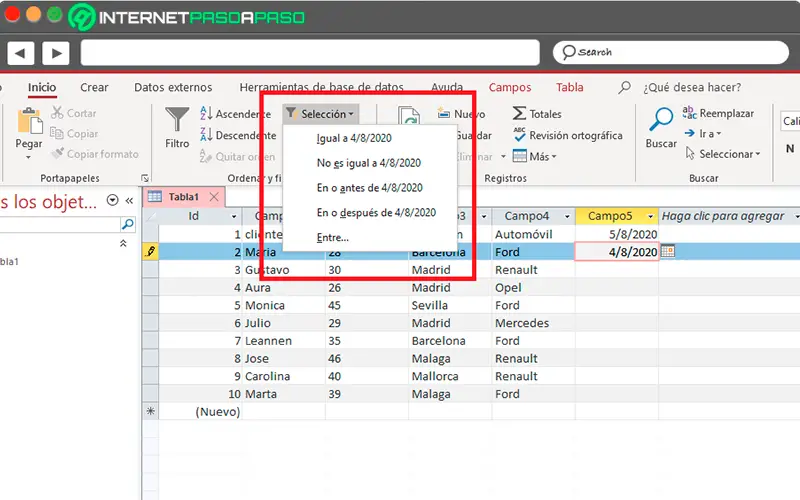The width and height of the screenshot is (800, 500).
Task: Close the Tabla1 tab
Action: pyautogui.click(x=214, y=196)
